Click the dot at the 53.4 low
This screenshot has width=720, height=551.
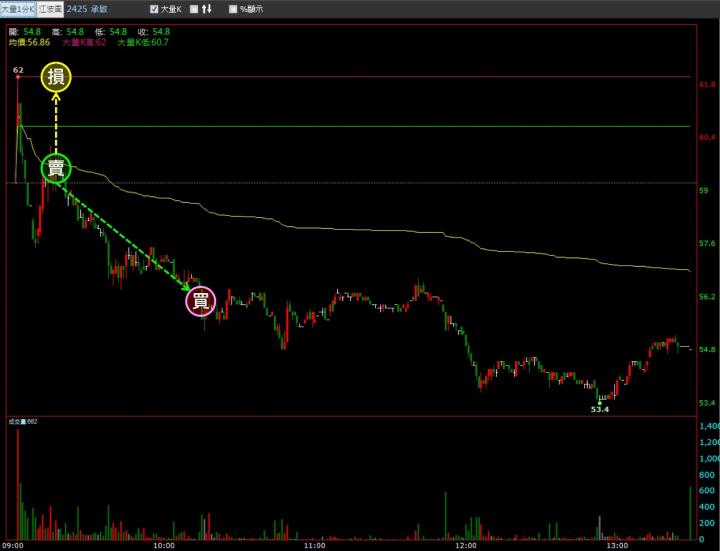(599, 403)
